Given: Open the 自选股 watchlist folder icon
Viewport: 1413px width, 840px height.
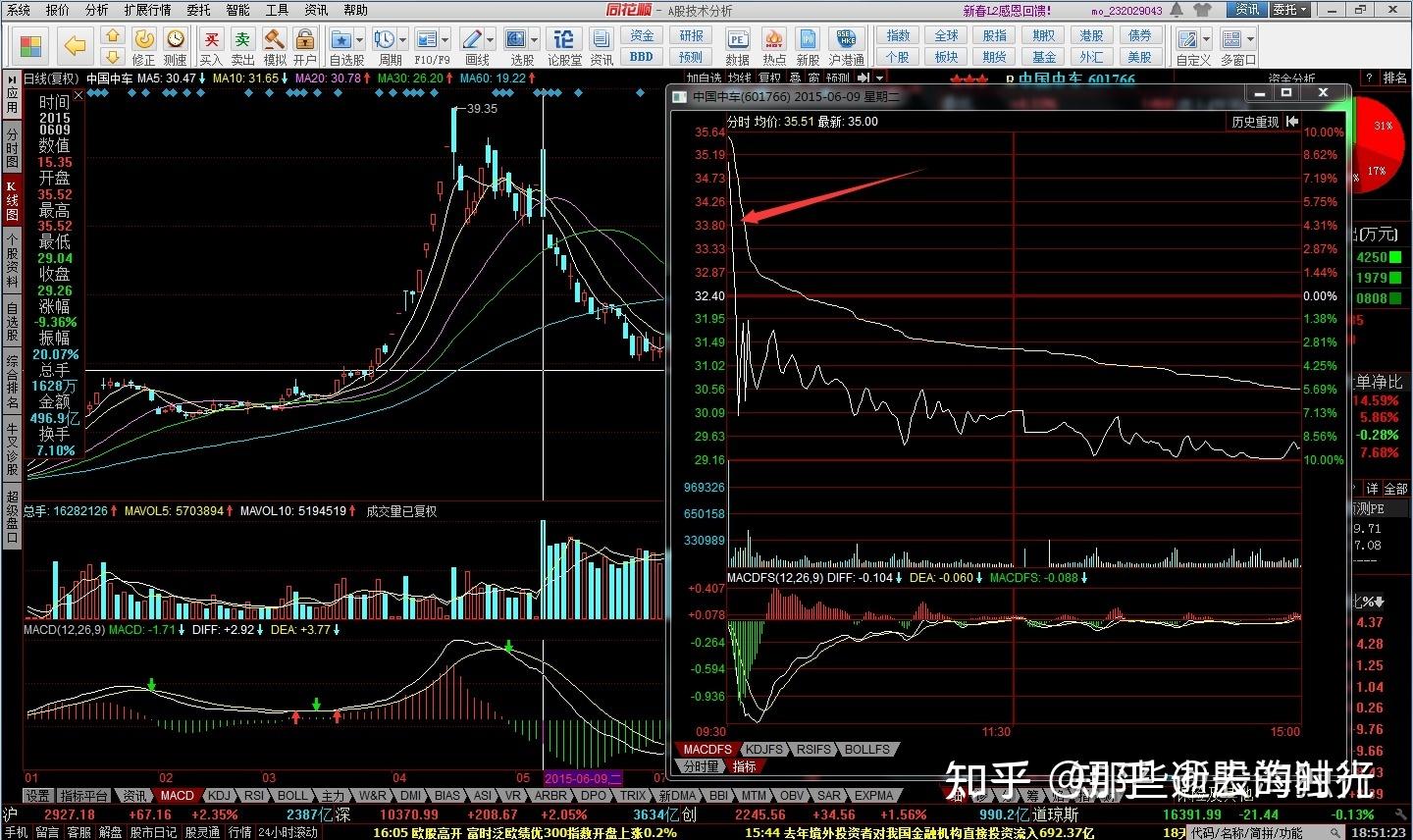Looking at the screenshot, I should coord(341,39).
